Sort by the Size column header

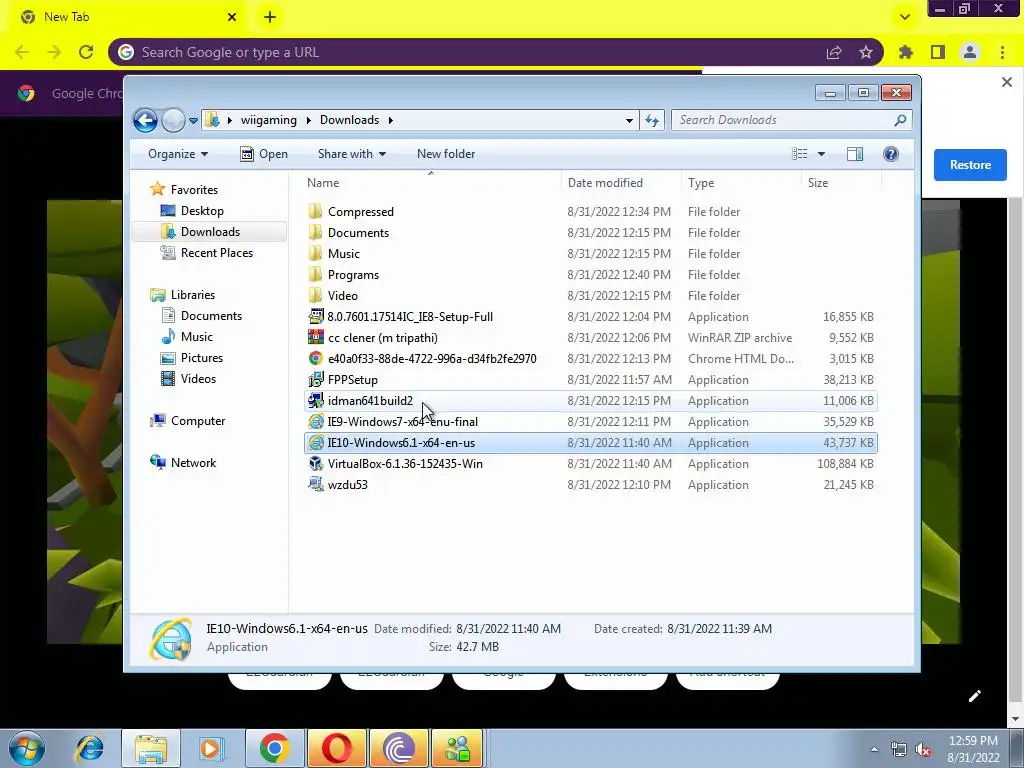(818, 183)
